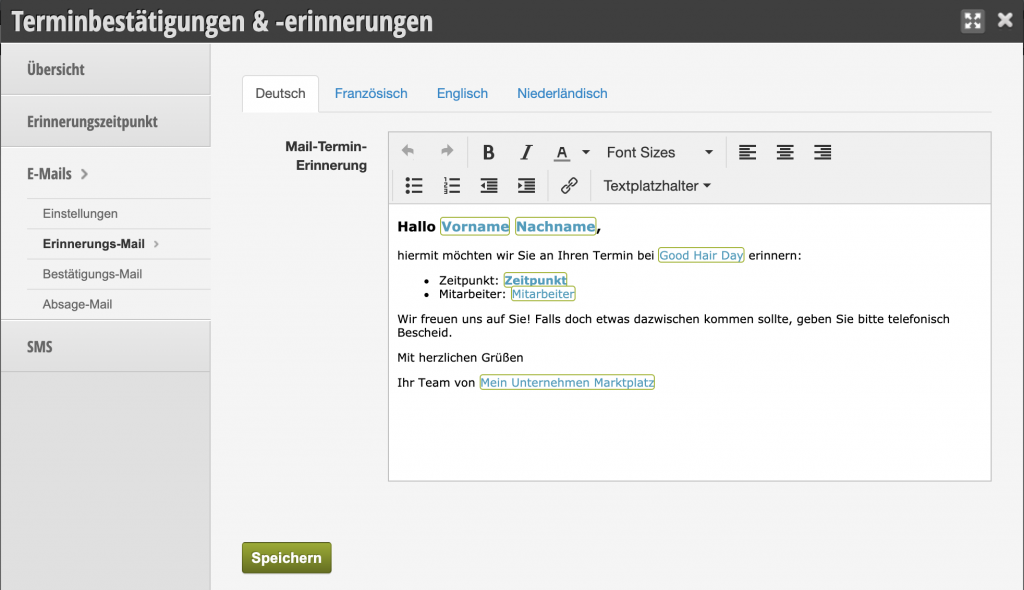The width and height of the screenshot is (1024, 590).
Task: Decrease the text indentation
Action: click(489, 185)
